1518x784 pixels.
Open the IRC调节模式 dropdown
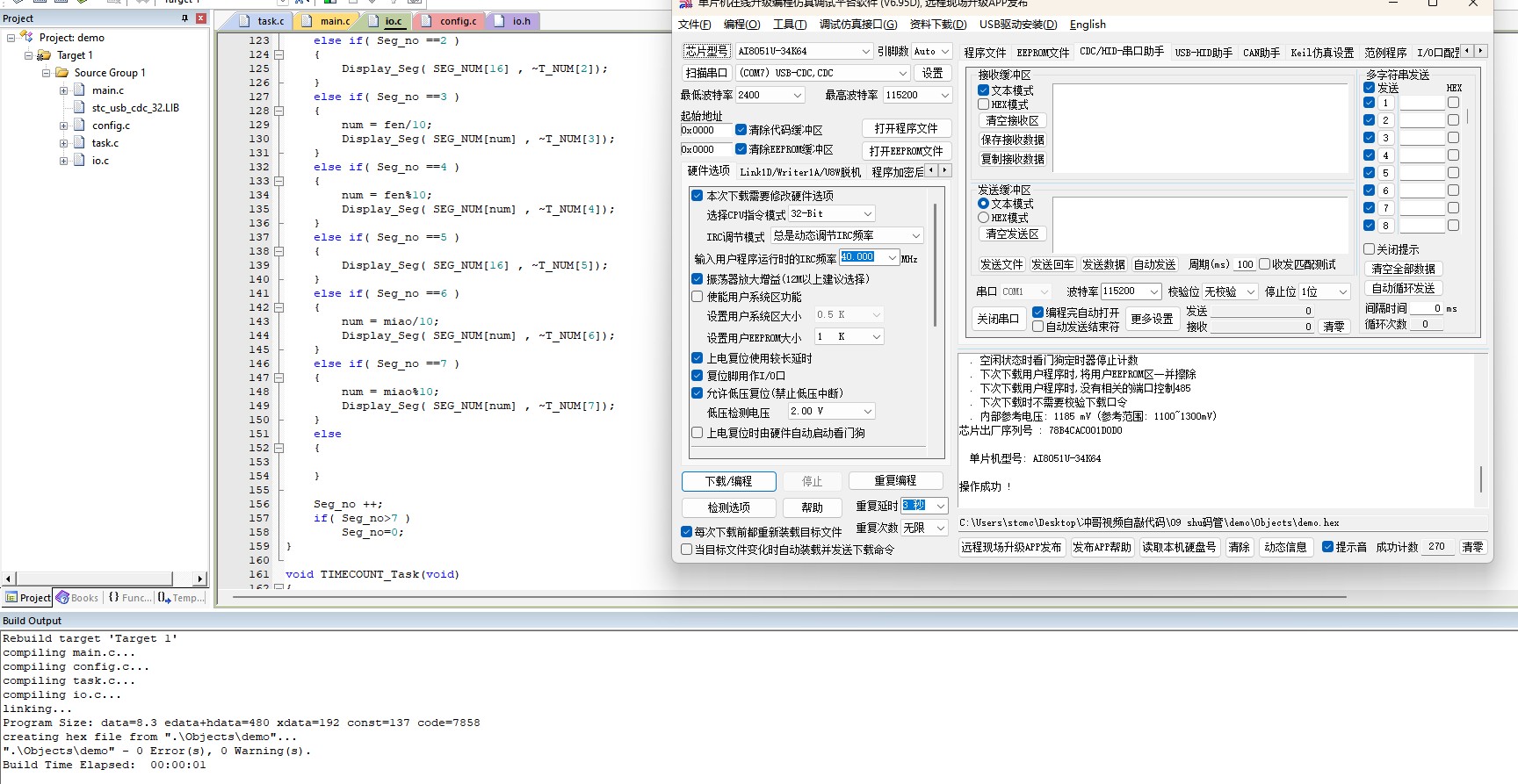(x=847, y=235)
